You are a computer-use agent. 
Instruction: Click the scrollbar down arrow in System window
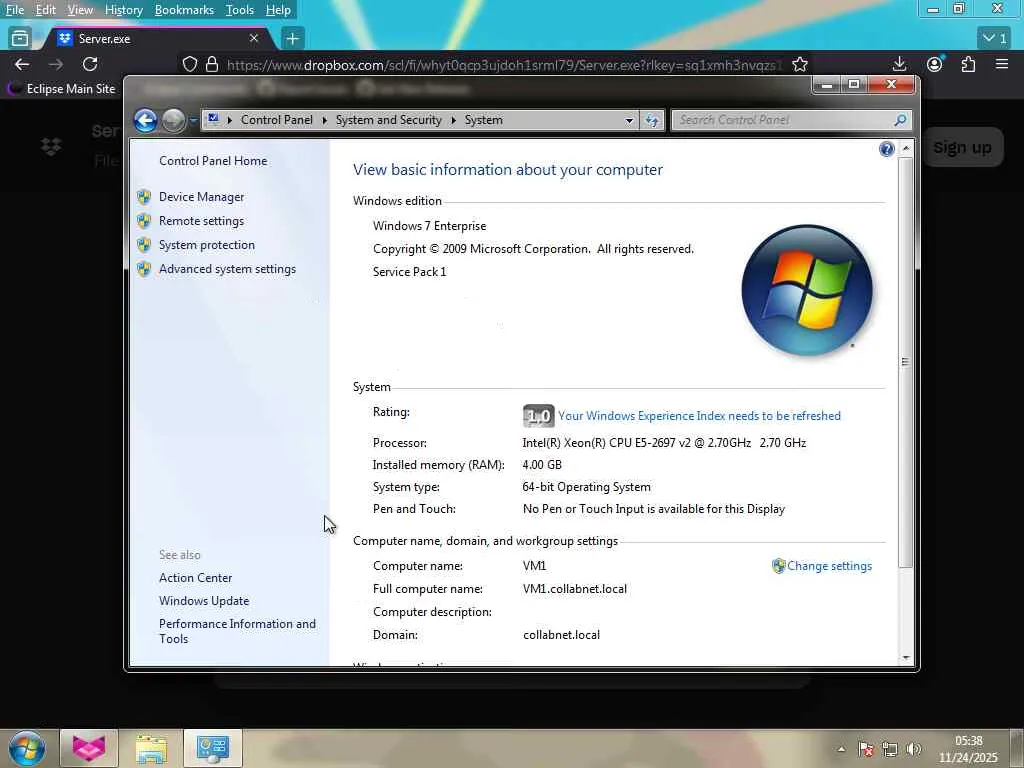(x=905, y=657)
